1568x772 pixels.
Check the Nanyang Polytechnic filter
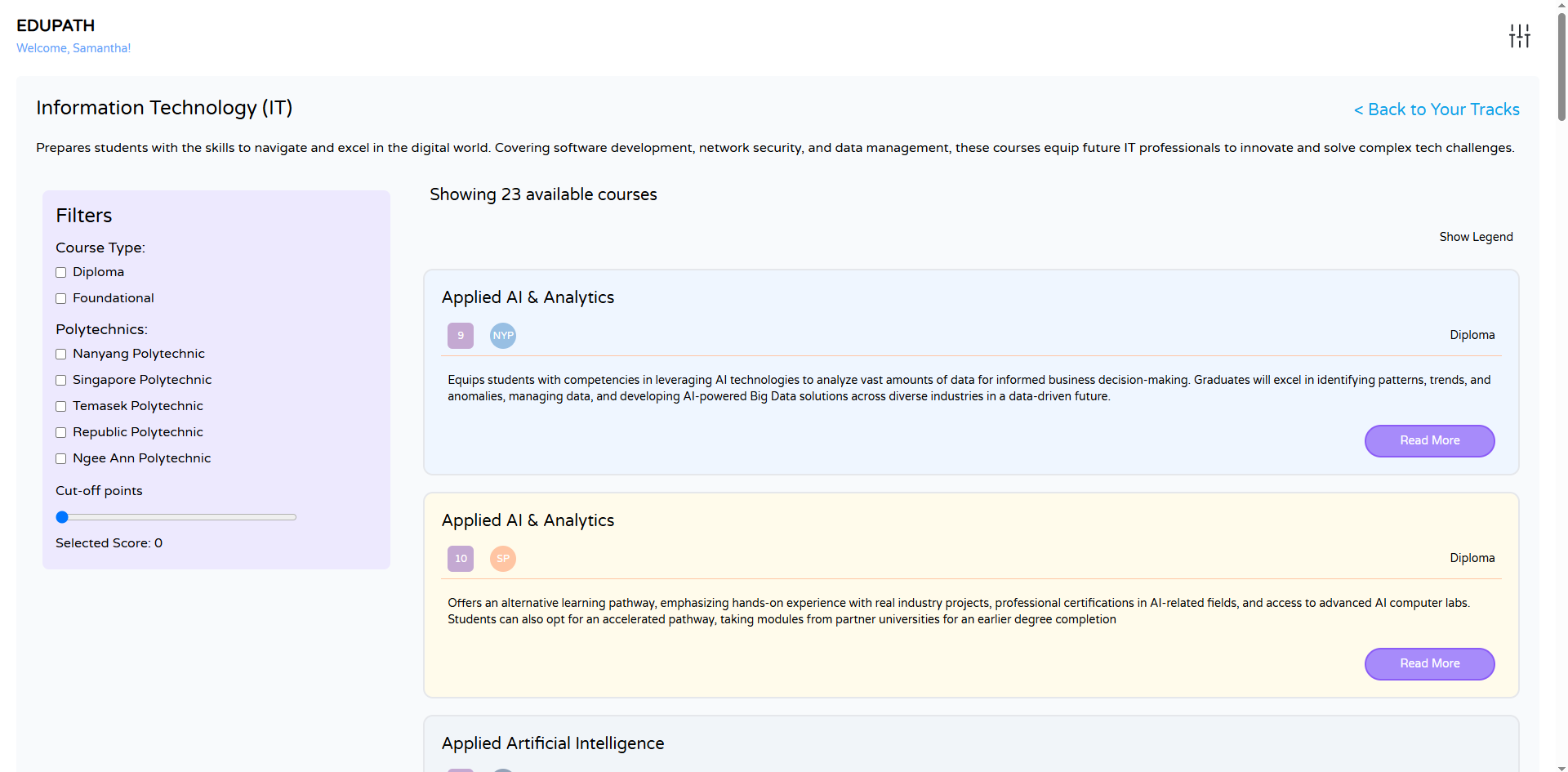[x=61, y=355]
